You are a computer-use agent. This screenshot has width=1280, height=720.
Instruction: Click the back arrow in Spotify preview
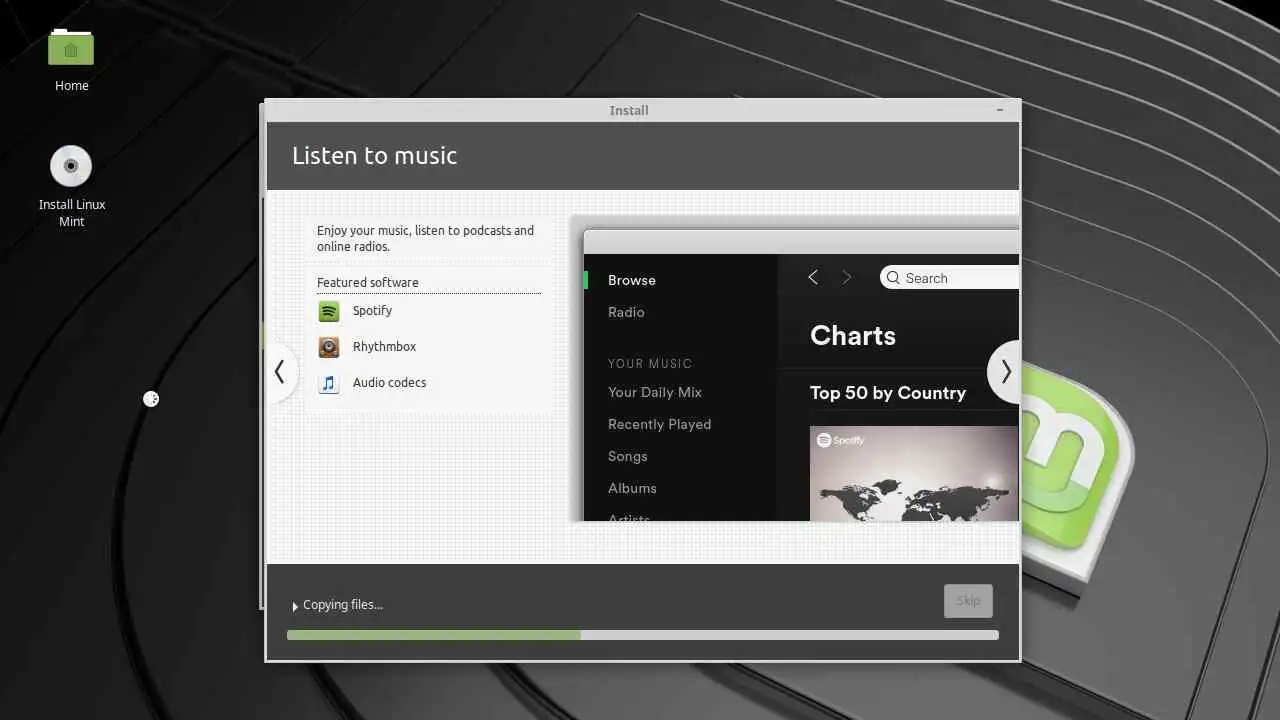[813, 278]
